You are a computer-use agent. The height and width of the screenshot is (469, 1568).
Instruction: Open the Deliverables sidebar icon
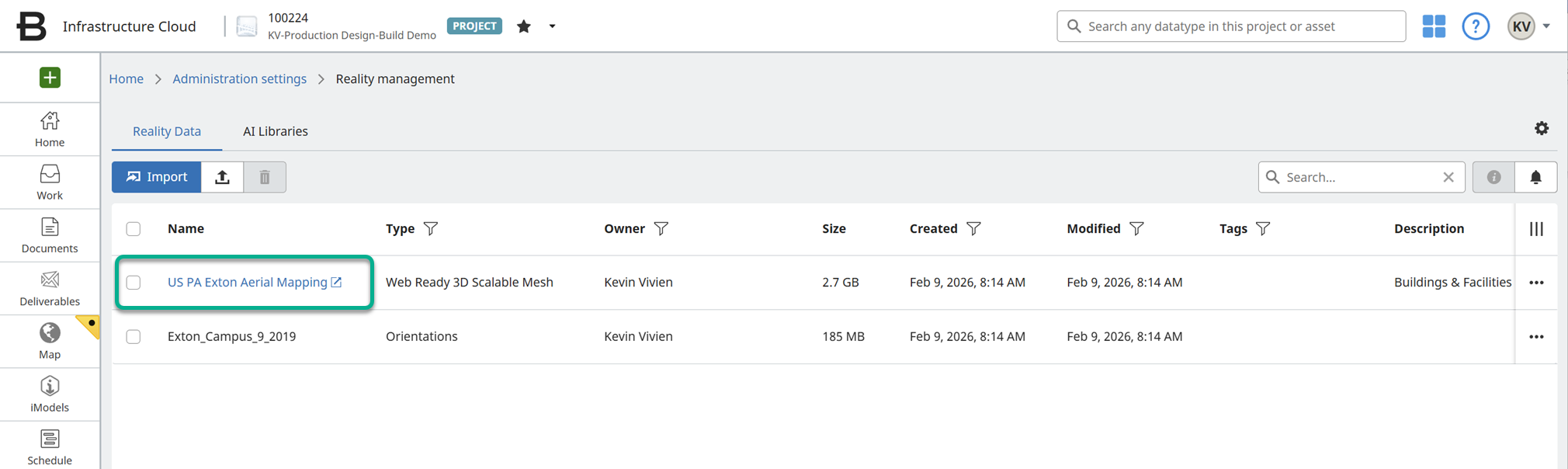pos(50,288)
